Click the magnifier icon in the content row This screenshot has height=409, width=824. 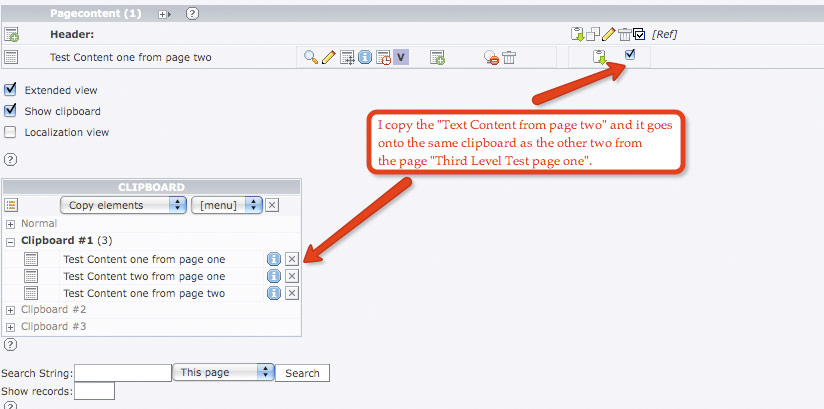click(311, 58)
